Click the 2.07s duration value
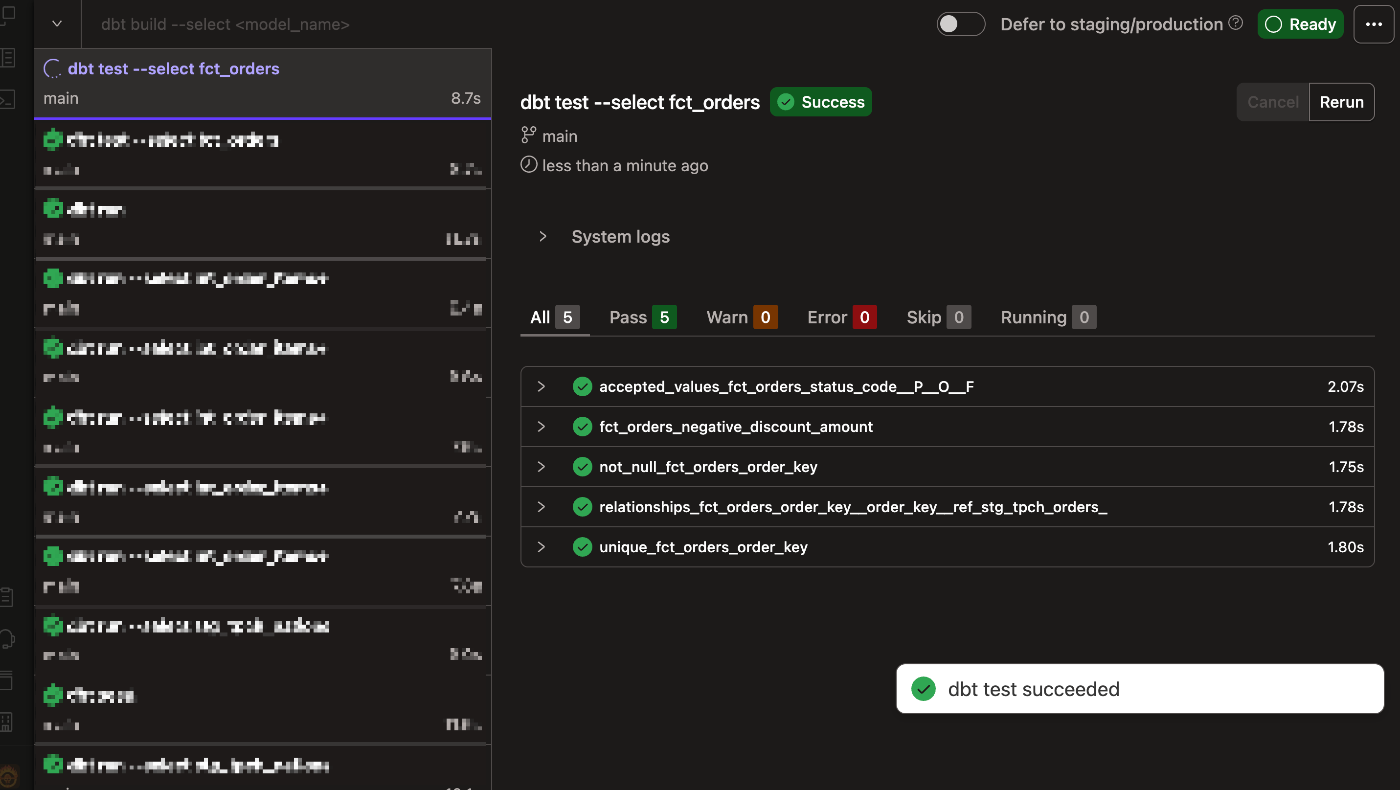The height and width of the screenshot is (790, 1400). pyautogui.click(x=1346, y=386)
